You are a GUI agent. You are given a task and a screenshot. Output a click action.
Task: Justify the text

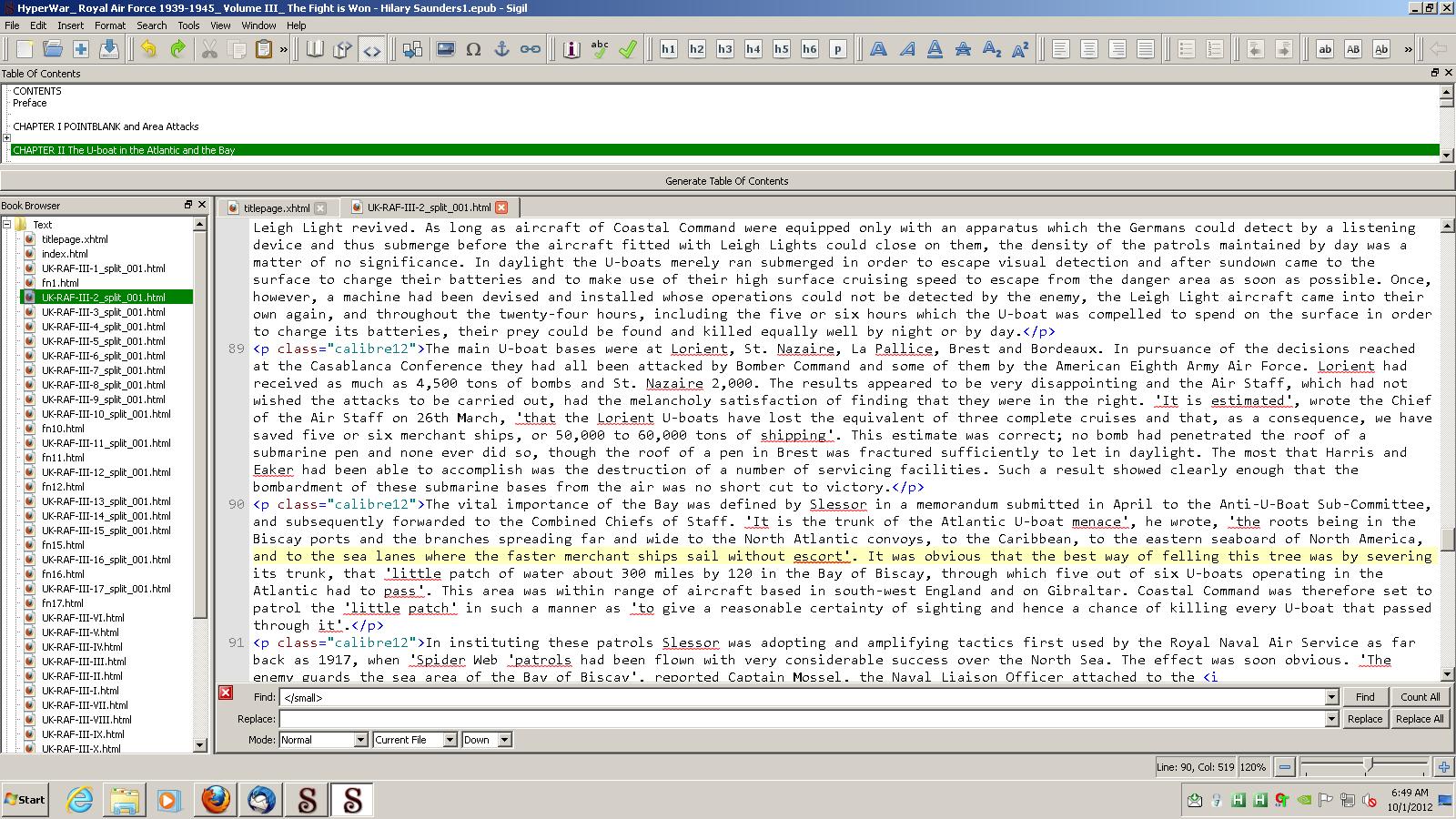tap(1146, 49)
